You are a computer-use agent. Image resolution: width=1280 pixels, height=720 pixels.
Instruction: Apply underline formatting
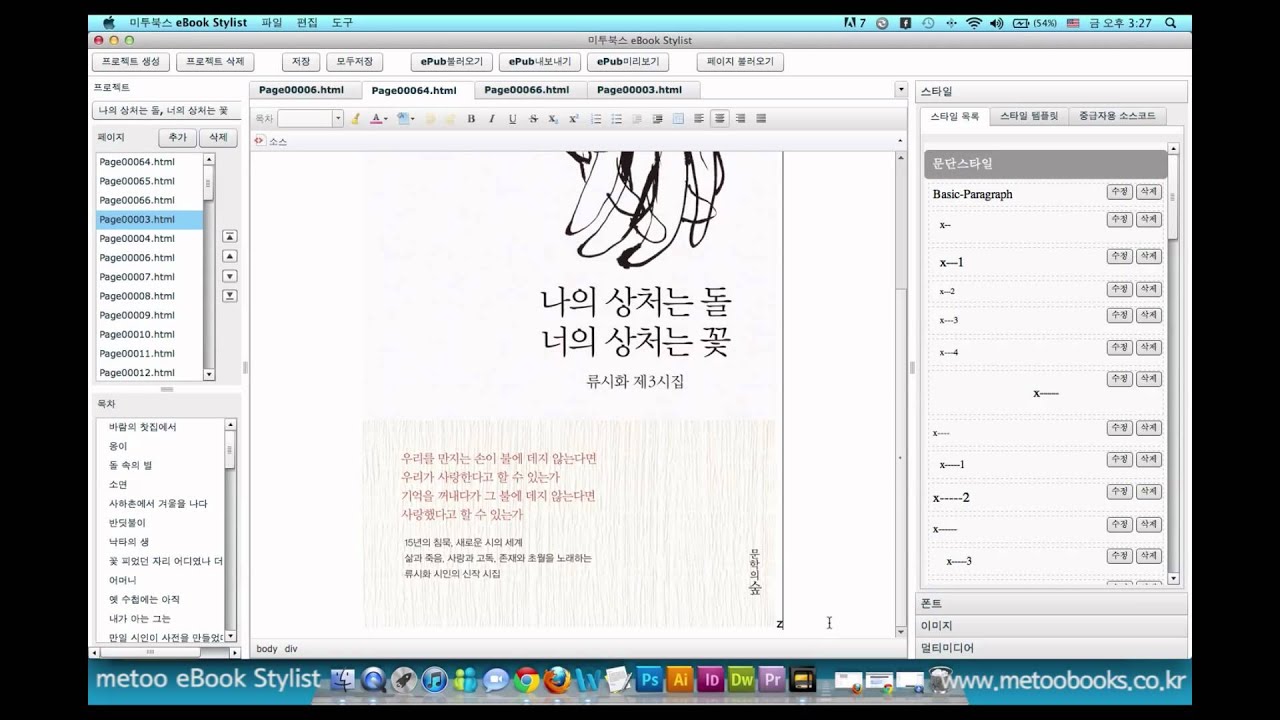pos(512,119)
